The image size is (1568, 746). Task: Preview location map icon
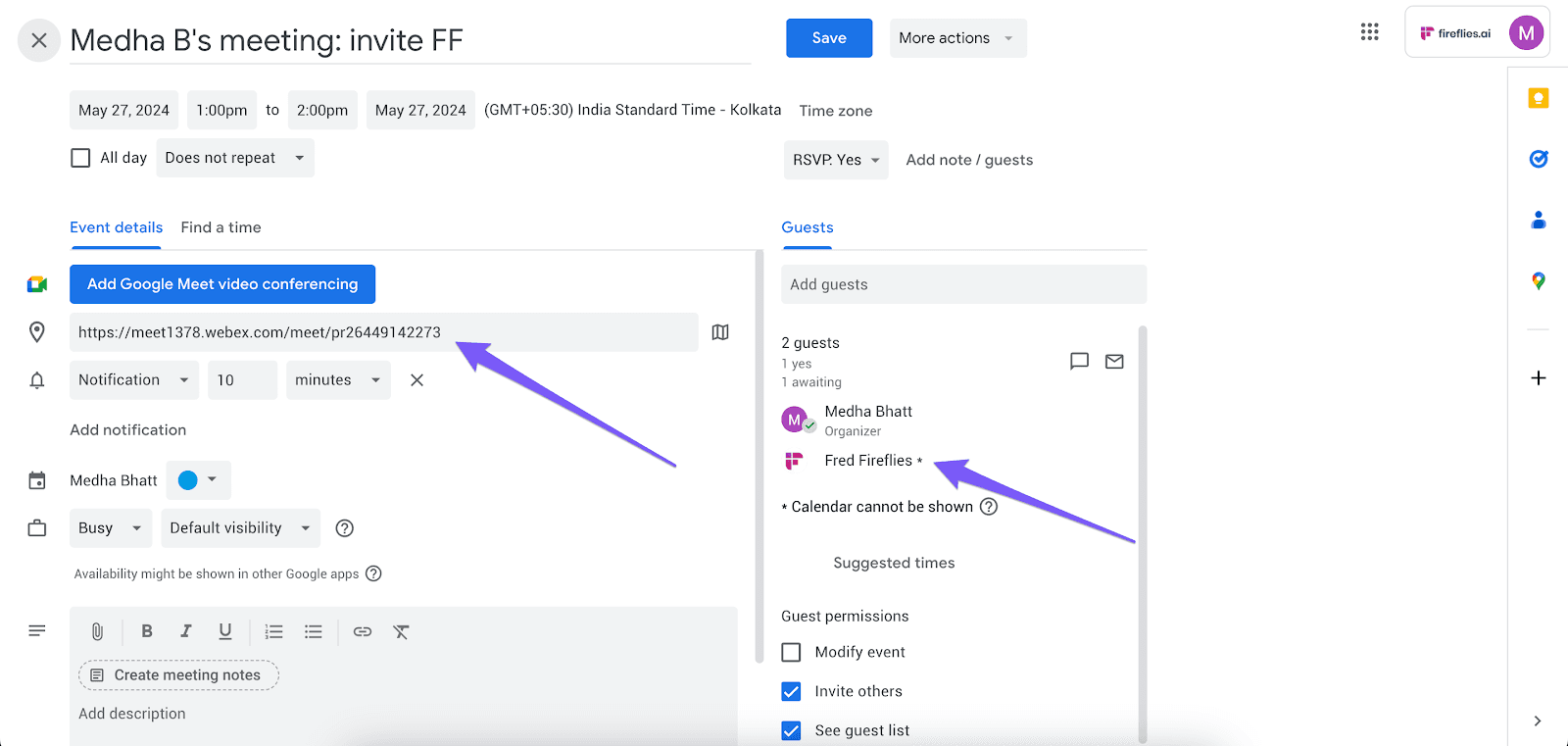tap(720, 332)
